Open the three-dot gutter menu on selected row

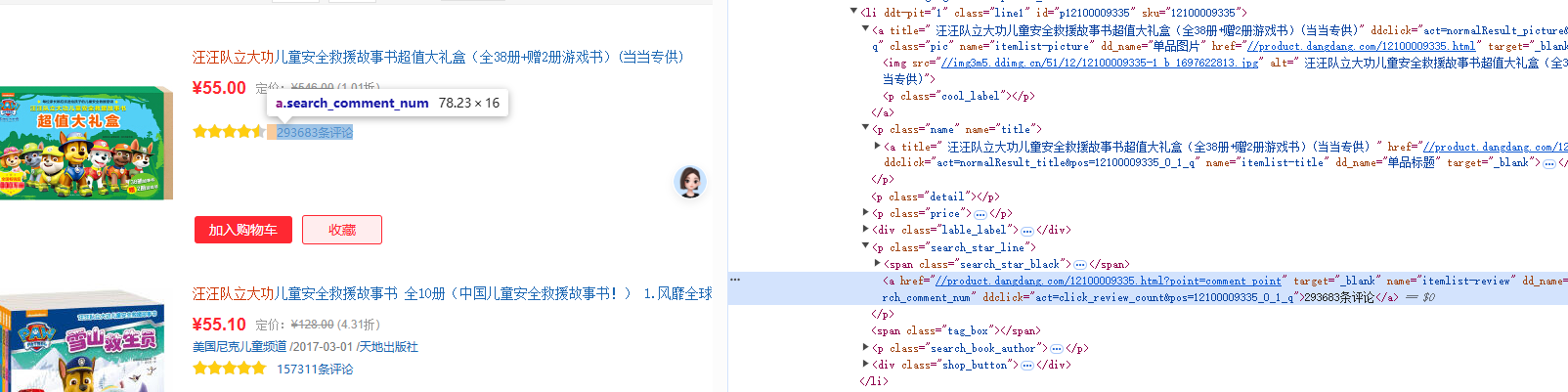(x=735, y=280)
